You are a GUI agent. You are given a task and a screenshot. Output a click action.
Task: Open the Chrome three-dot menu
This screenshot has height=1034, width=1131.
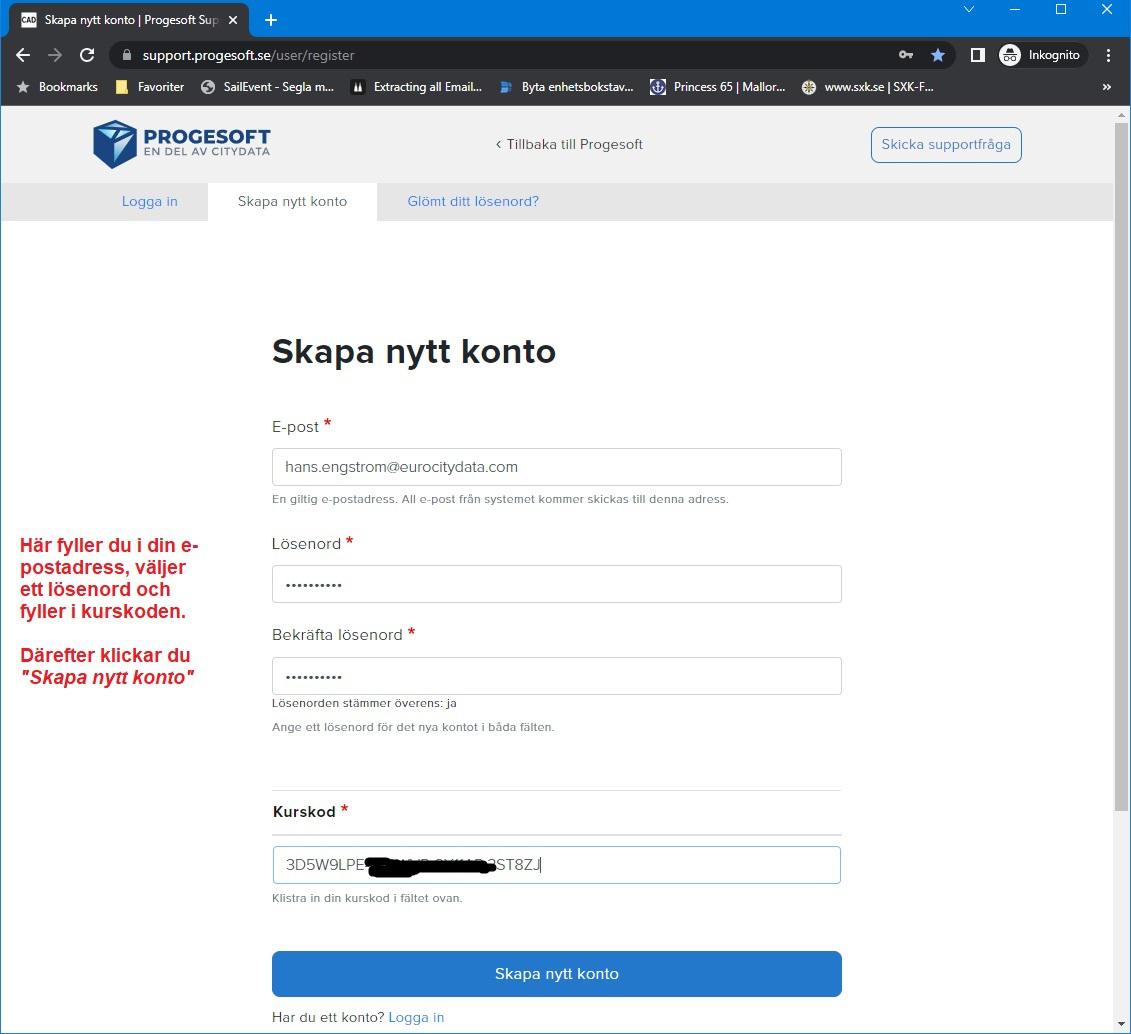[1108, 55]
